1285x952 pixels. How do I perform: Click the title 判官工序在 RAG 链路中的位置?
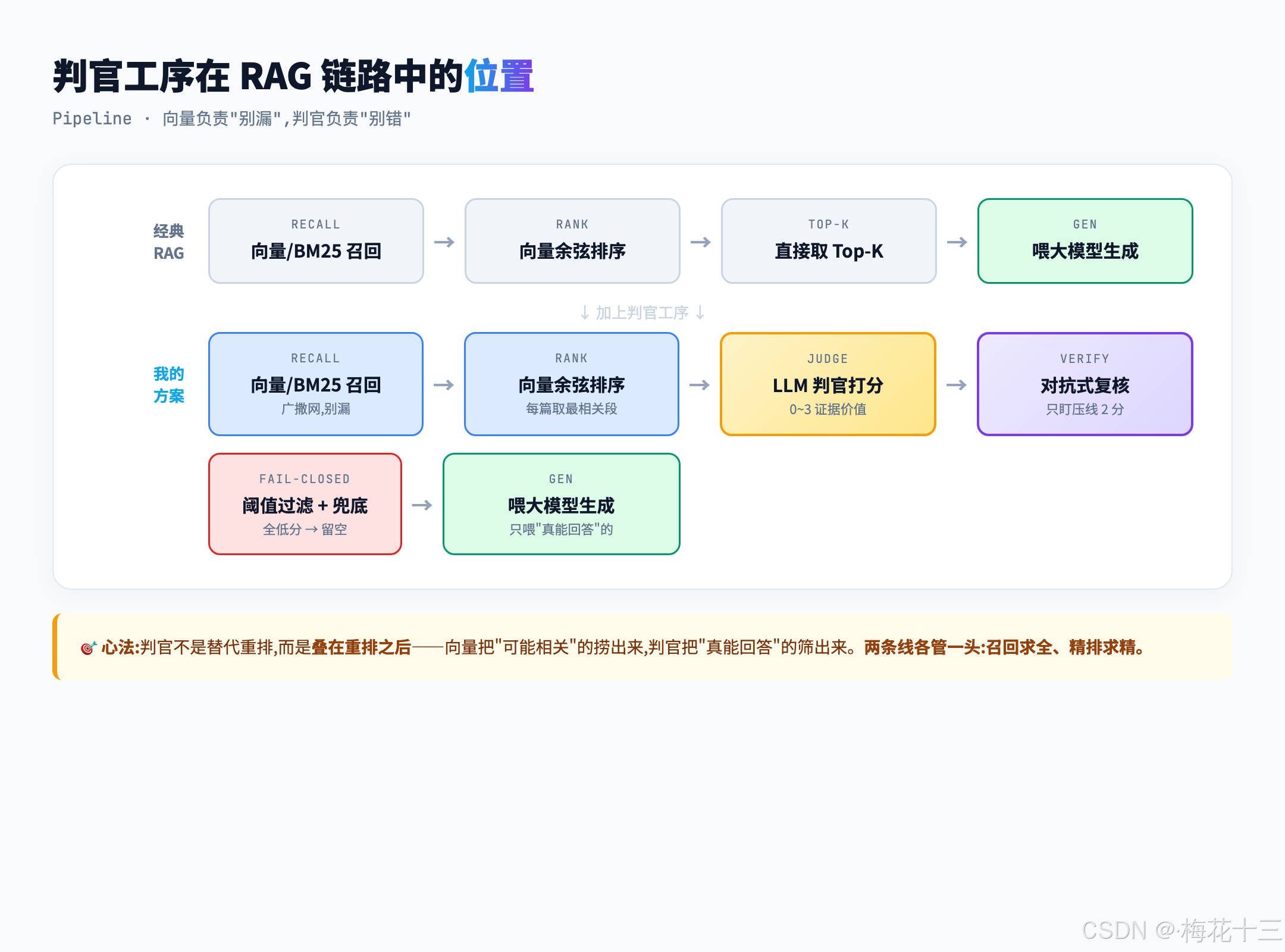pos(294,76)
